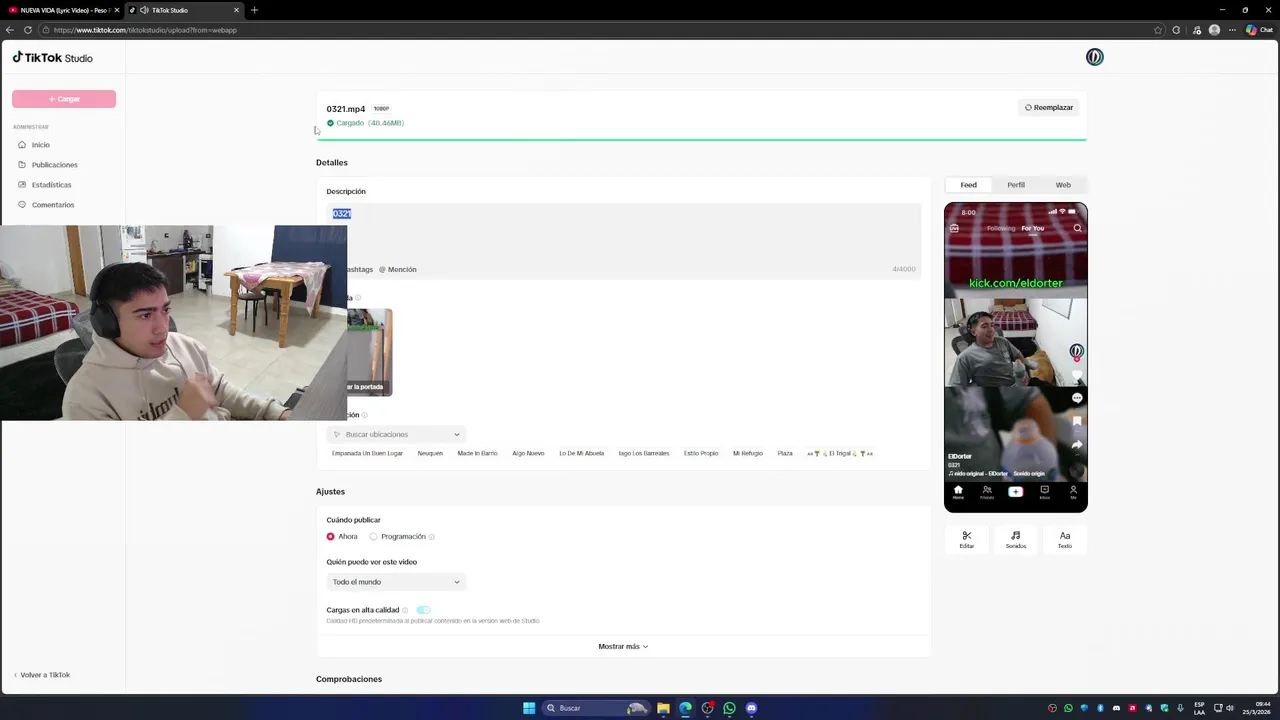1280x720 pixels.
Task: Click the pink Cargar button
Action: (x=64, y=99)
